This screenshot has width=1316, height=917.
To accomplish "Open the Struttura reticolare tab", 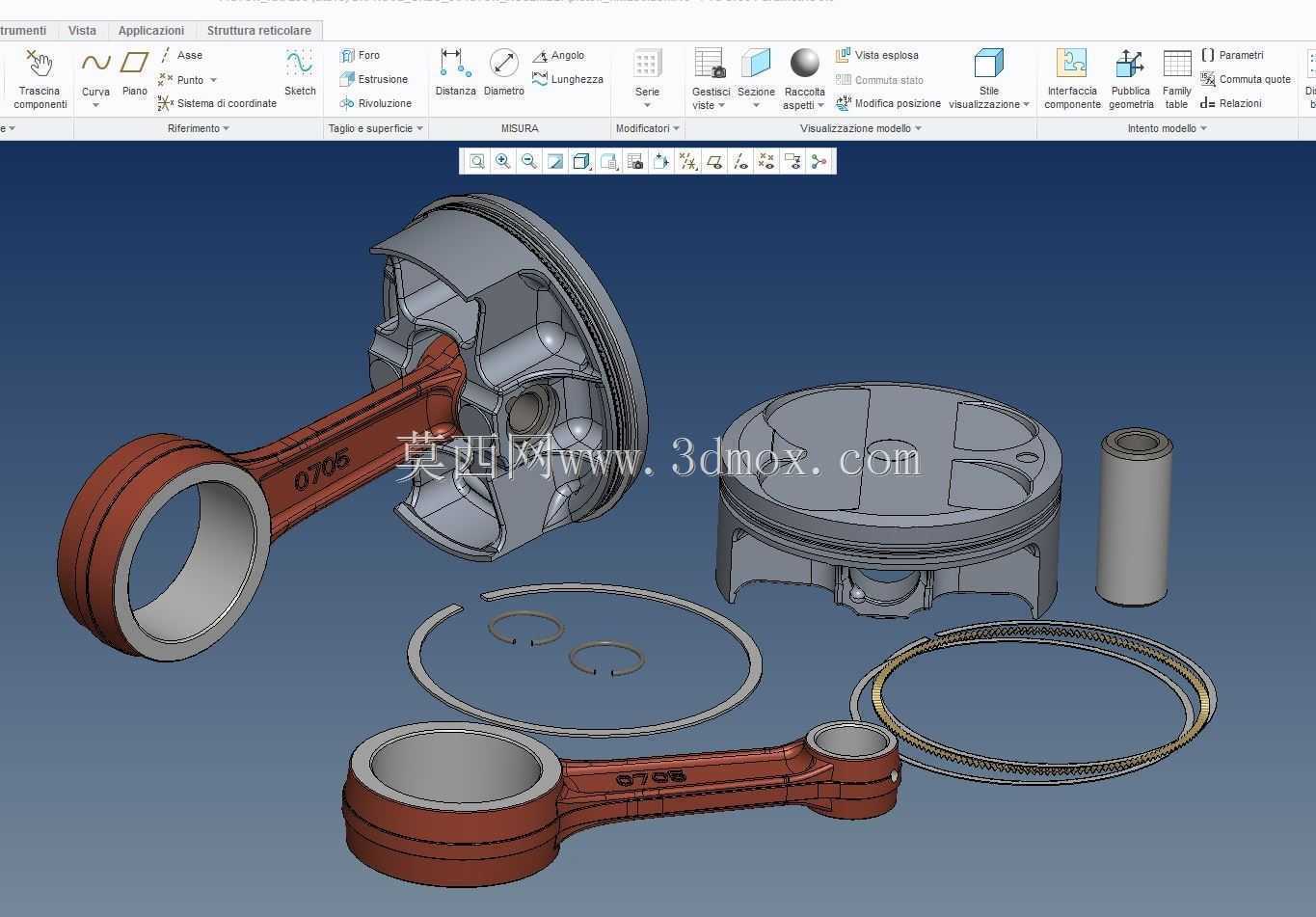I will (258, 31).
